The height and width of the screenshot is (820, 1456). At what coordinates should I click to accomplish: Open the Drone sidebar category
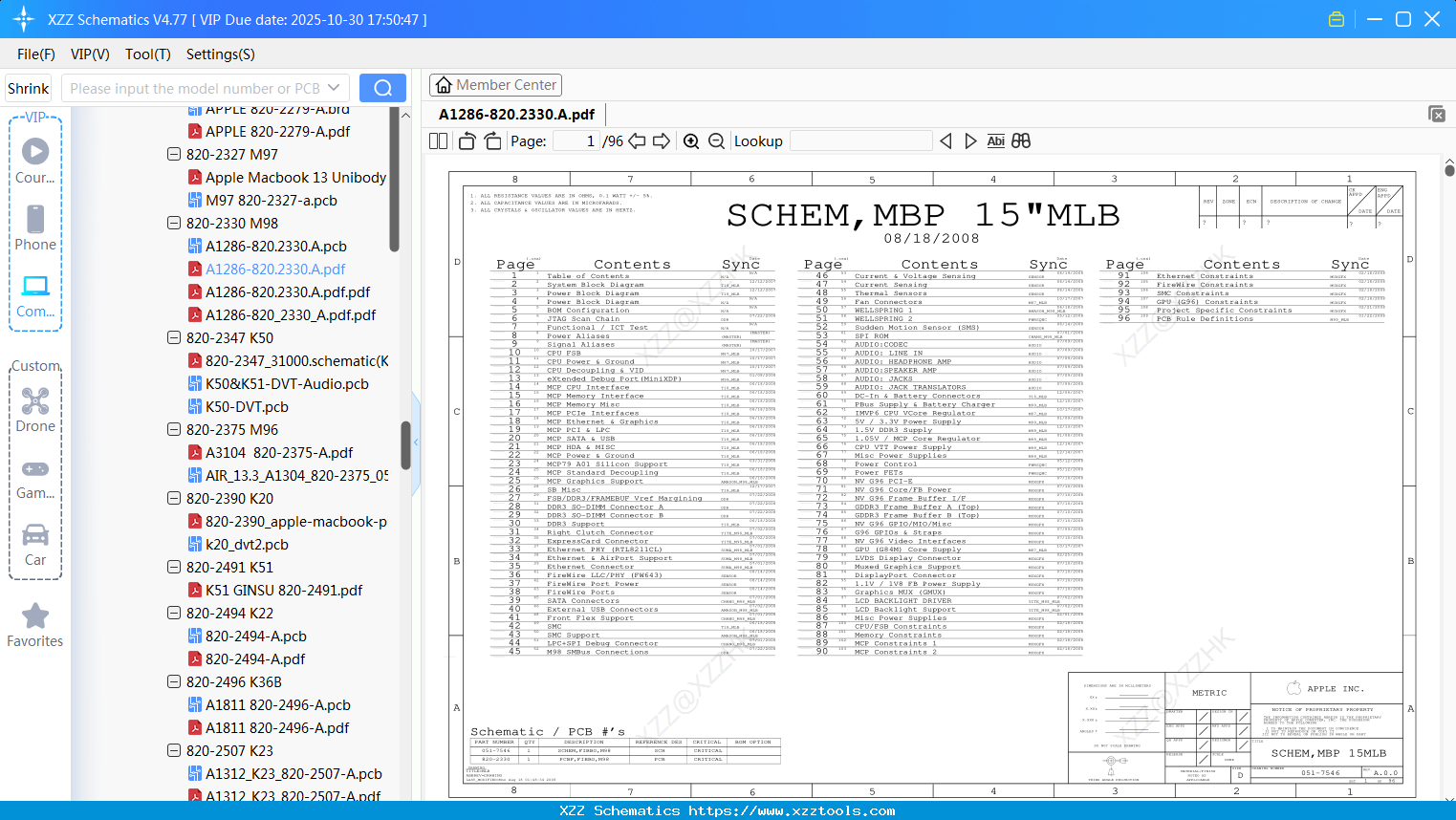(x=35, y=410)
